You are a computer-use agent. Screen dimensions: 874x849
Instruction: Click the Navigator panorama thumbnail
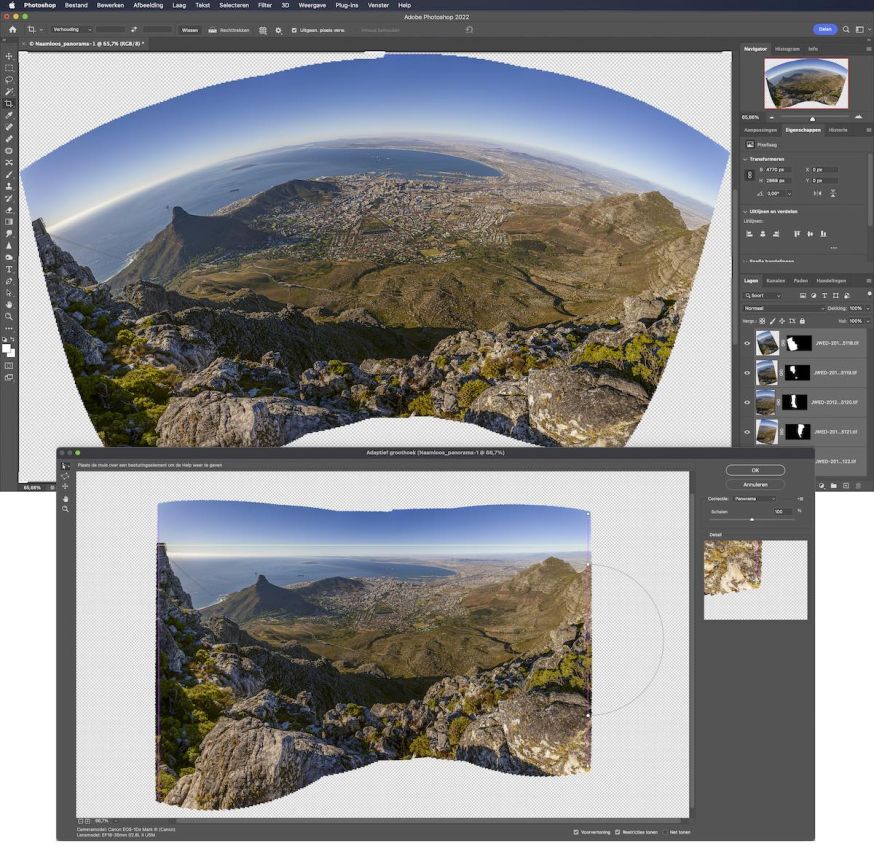pyautogui.click(x=806, y=83)
